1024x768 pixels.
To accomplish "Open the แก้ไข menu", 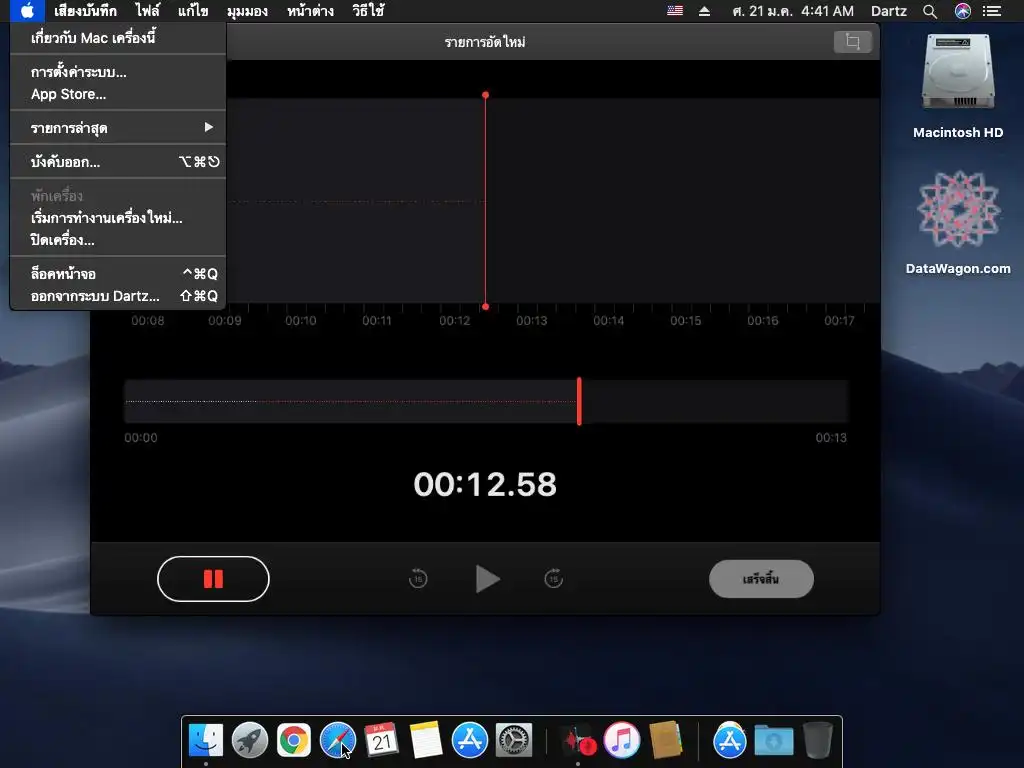I will tap(193, 11).
